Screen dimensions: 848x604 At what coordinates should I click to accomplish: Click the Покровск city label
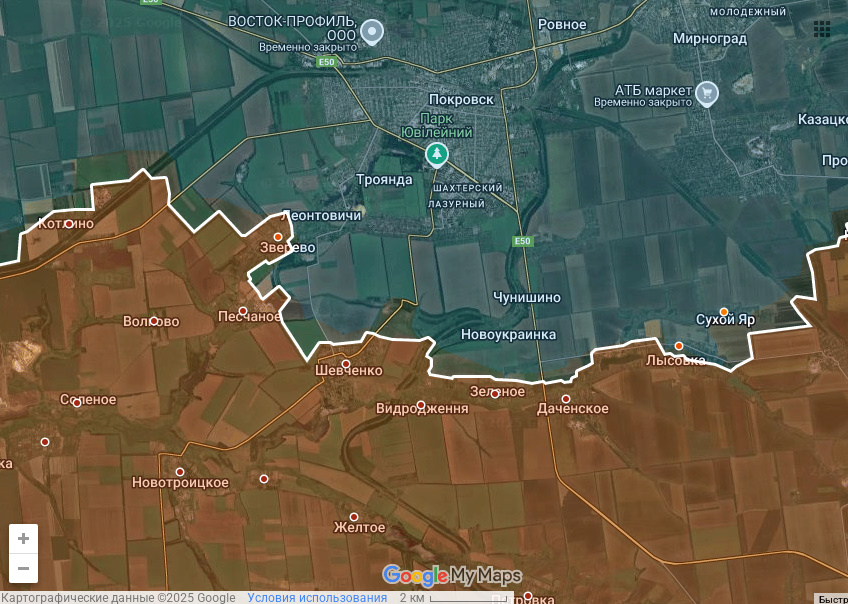(461, 99)
